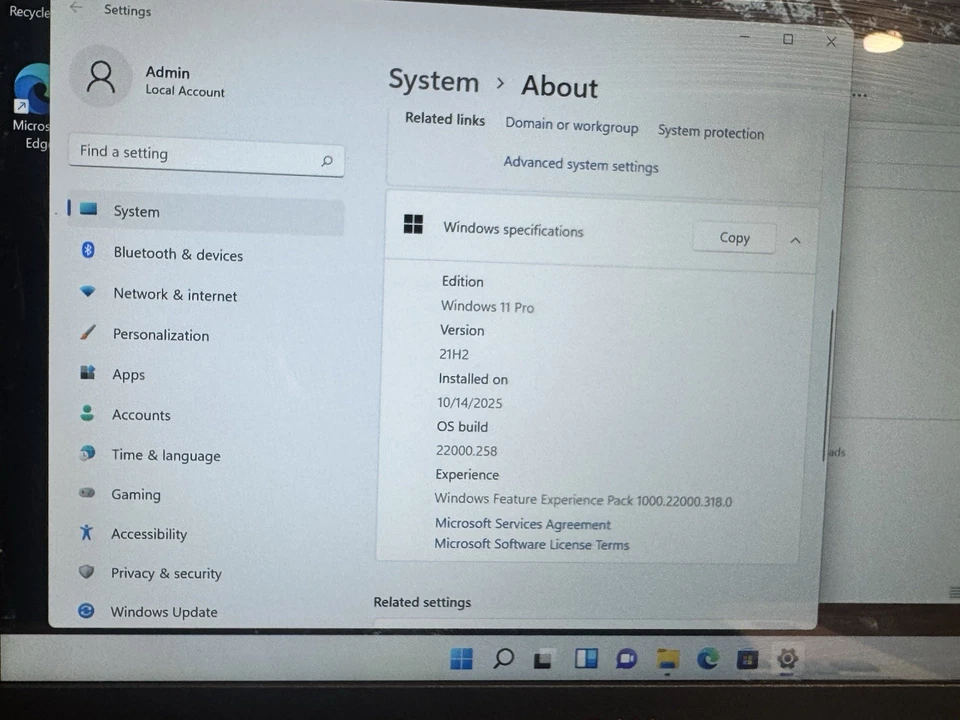Click System in the breadcrumb header

pyautogui.click(x=433, y=81)
